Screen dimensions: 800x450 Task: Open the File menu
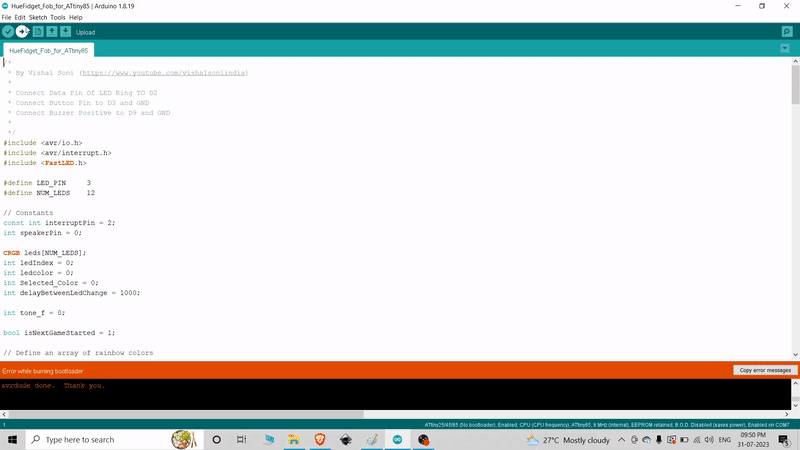point(7,18)
